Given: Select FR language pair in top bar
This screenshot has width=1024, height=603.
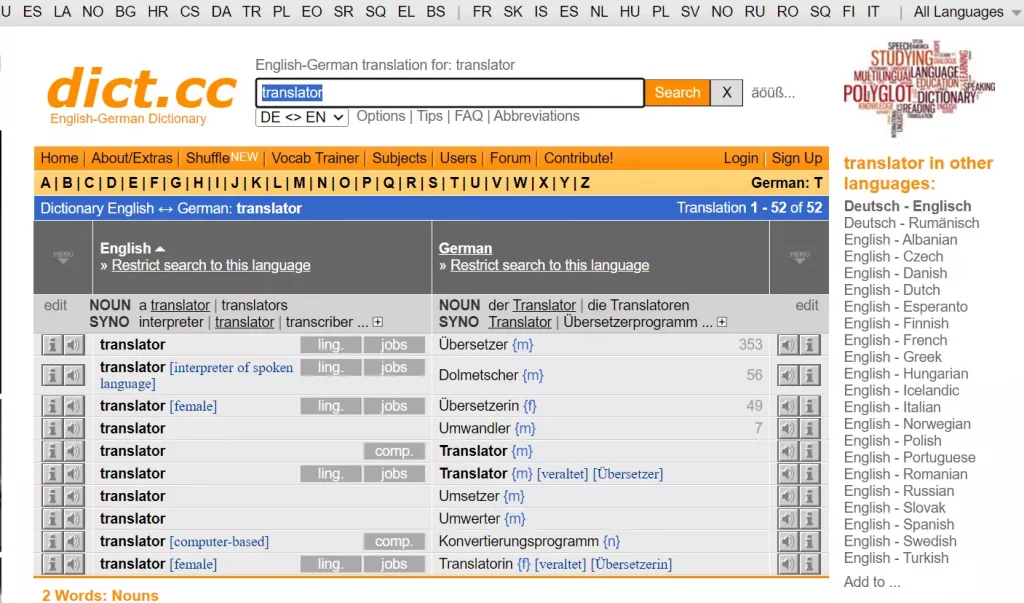Looking at the screenshot, I should [482, 12].
